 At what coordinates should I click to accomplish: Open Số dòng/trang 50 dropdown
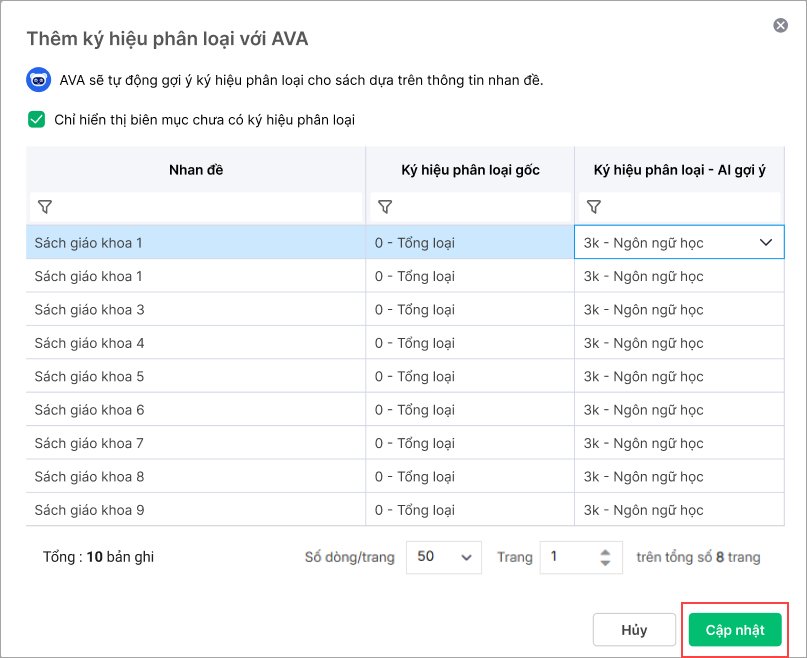(x=444, y=557)
